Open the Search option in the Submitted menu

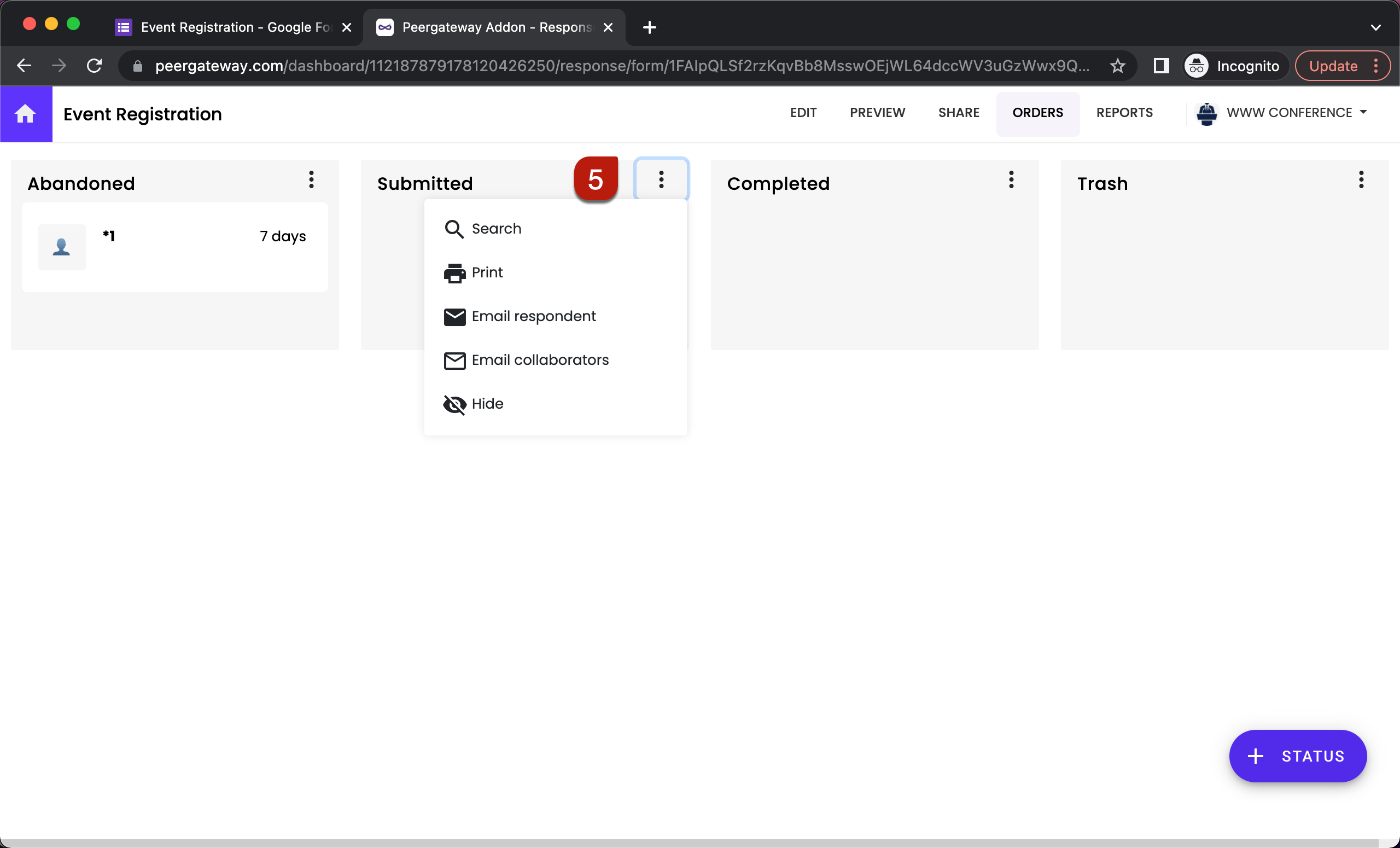coord(495,229)
